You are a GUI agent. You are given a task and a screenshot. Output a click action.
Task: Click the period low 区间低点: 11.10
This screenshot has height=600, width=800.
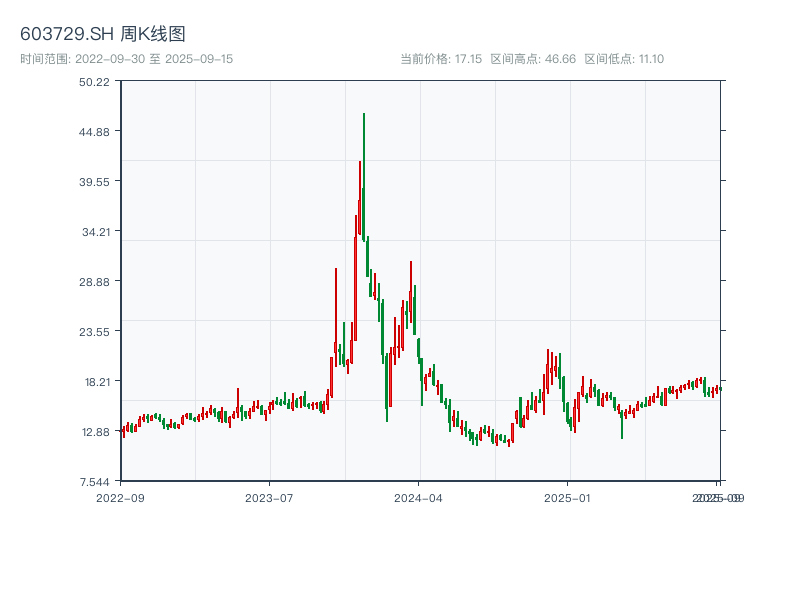(624, 59)
